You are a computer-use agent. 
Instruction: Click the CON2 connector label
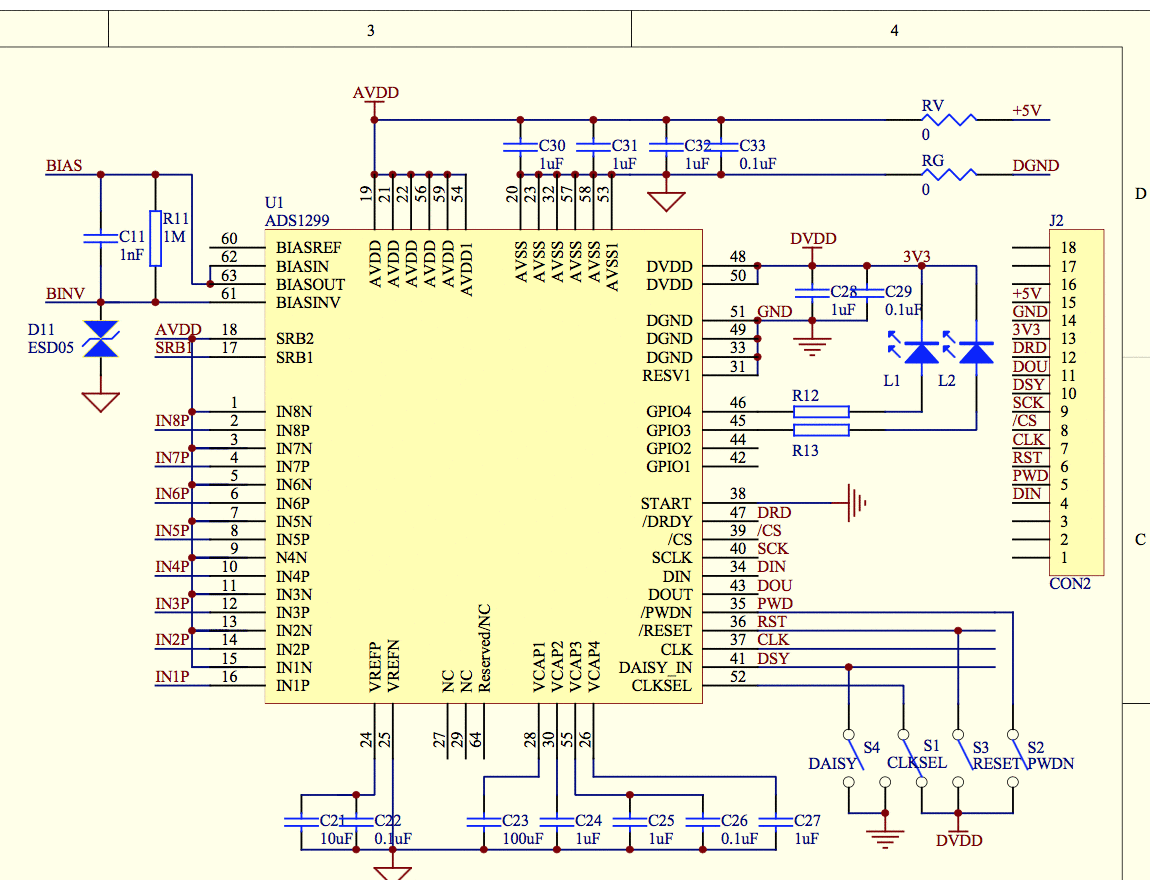point(1070,584)
